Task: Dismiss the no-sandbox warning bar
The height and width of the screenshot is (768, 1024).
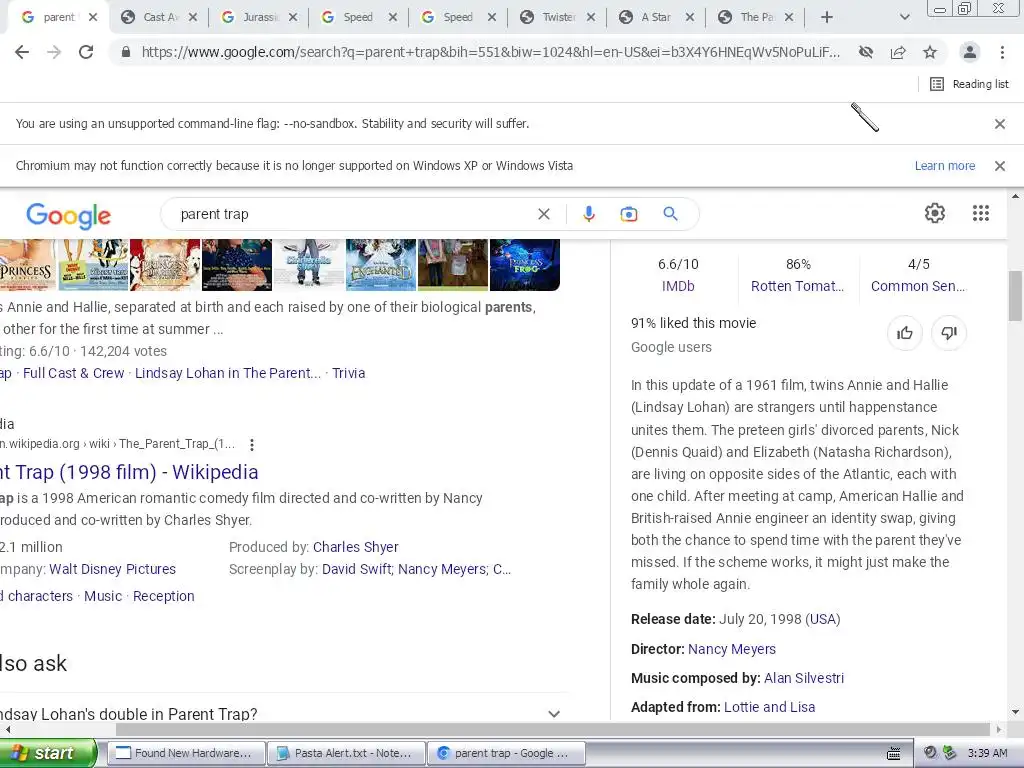Action: 1000,123
